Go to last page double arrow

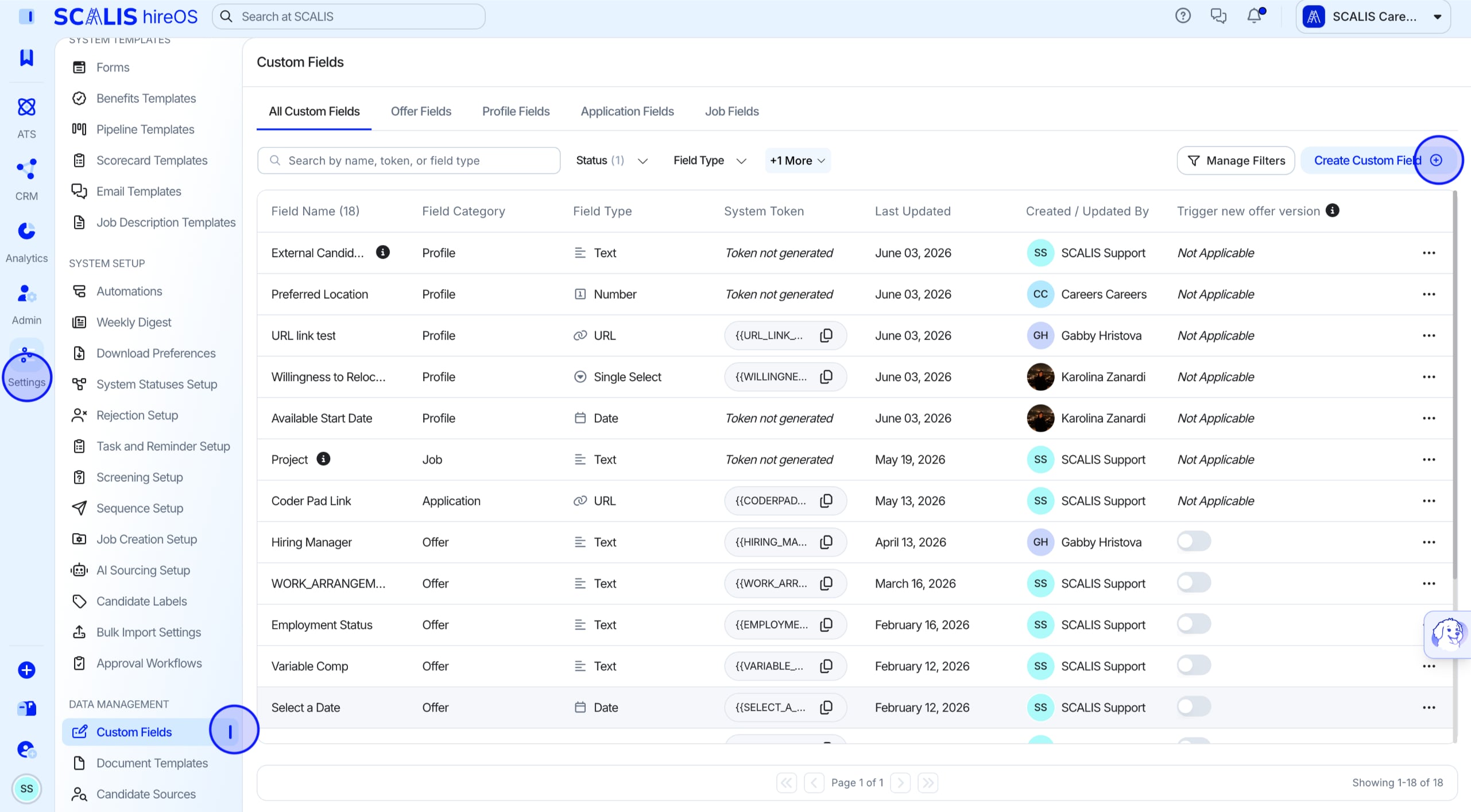coord(928,782)
